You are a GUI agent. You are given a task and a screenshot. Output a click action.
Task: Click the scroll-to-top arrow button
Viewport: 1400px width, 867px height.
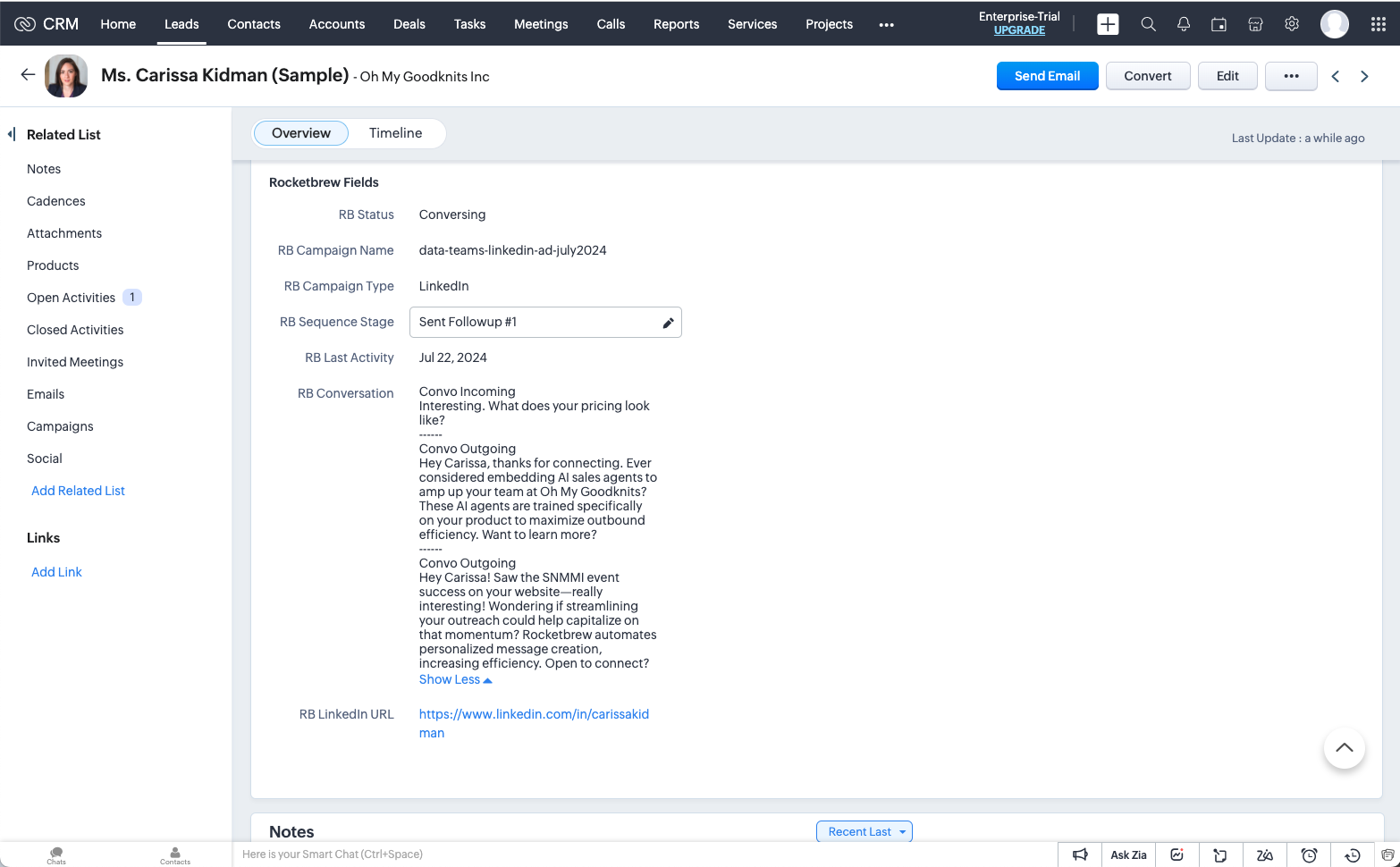pyautogui.click(x=1345, y=748)
